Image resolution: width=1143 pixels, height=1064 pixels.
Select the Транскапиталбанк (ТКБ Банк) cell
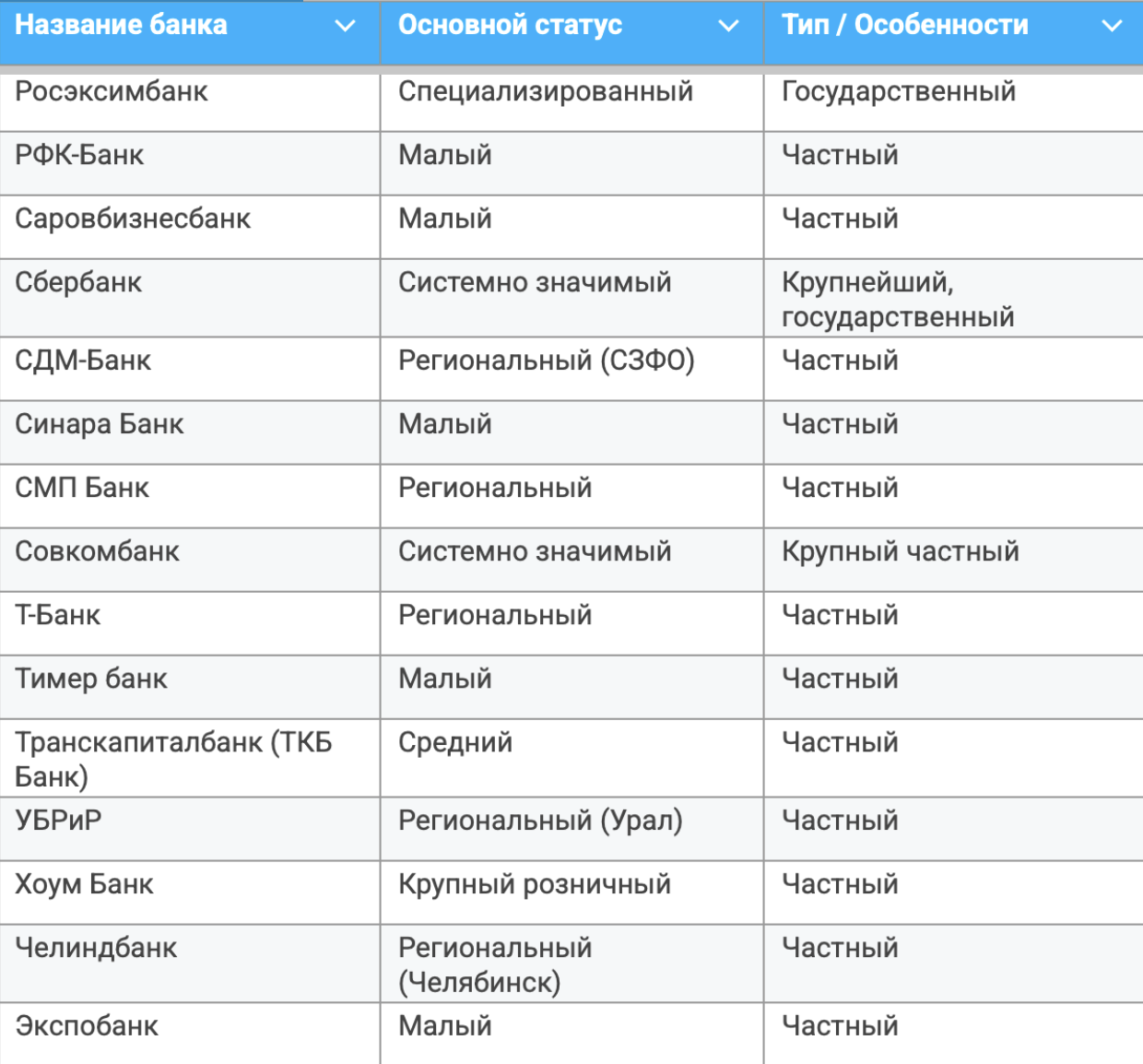click(173, 759)
